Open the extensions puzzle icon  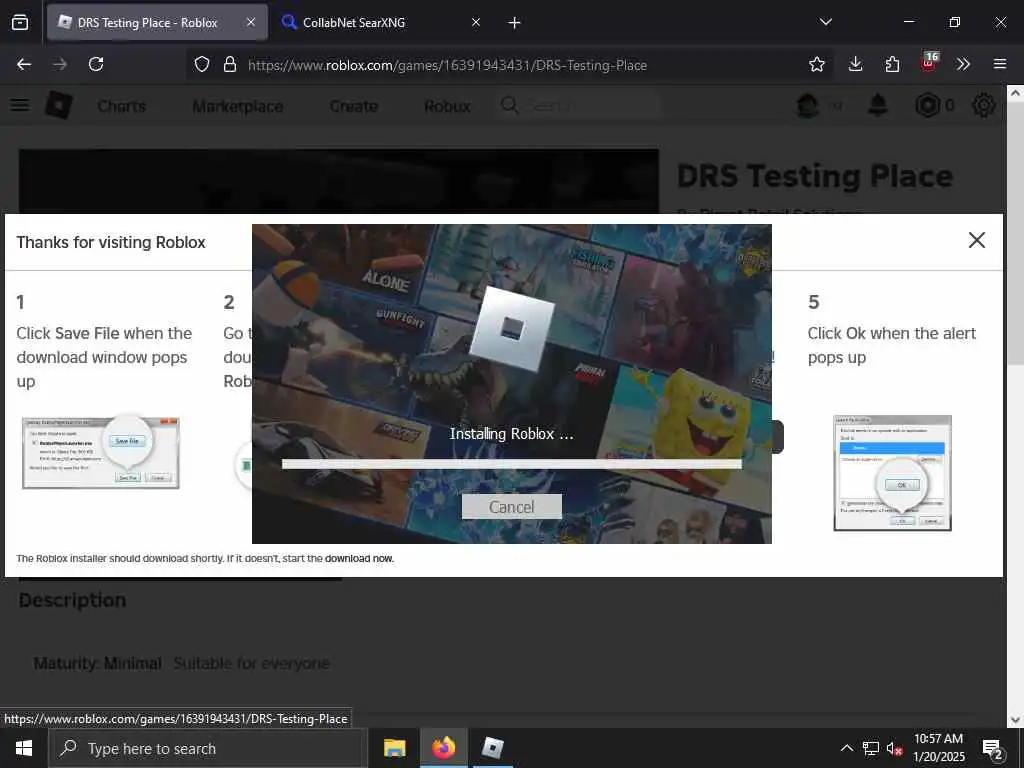coord(892,64)
